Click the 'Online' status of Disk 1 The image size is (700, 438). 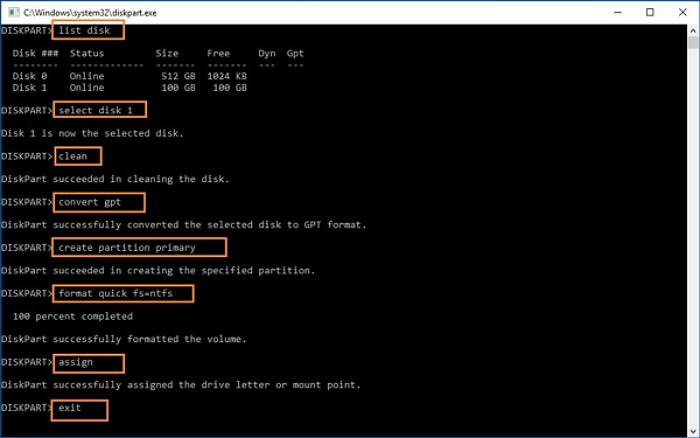point(87,88)
